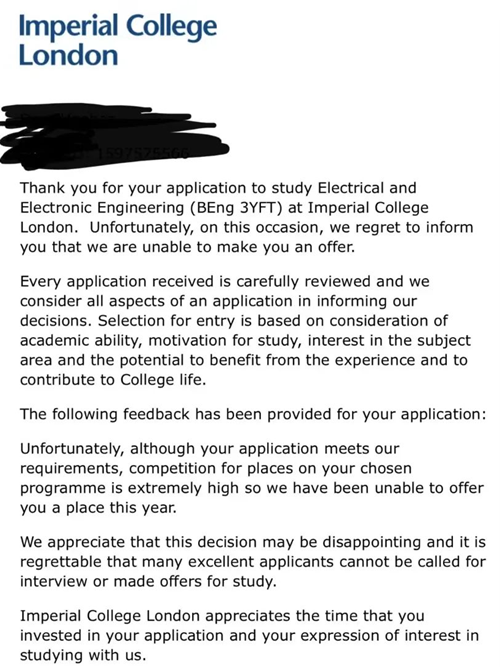Click the paragraph starting 'Thank you for your application'
The height and width of the screenshot is (667, 500).
246,217
